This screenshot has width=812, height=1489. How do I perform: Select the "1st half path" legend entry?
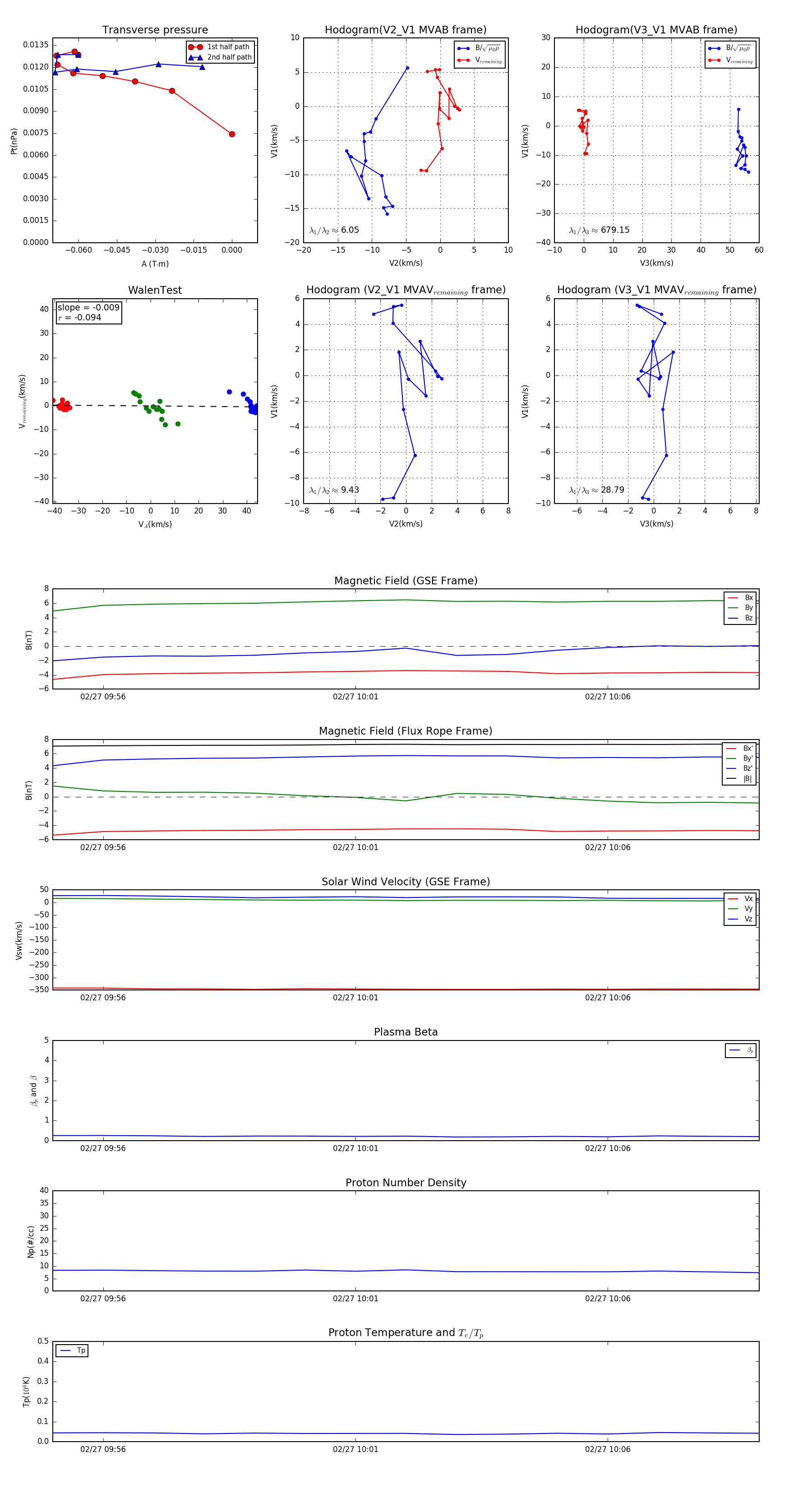pos(219,47)
